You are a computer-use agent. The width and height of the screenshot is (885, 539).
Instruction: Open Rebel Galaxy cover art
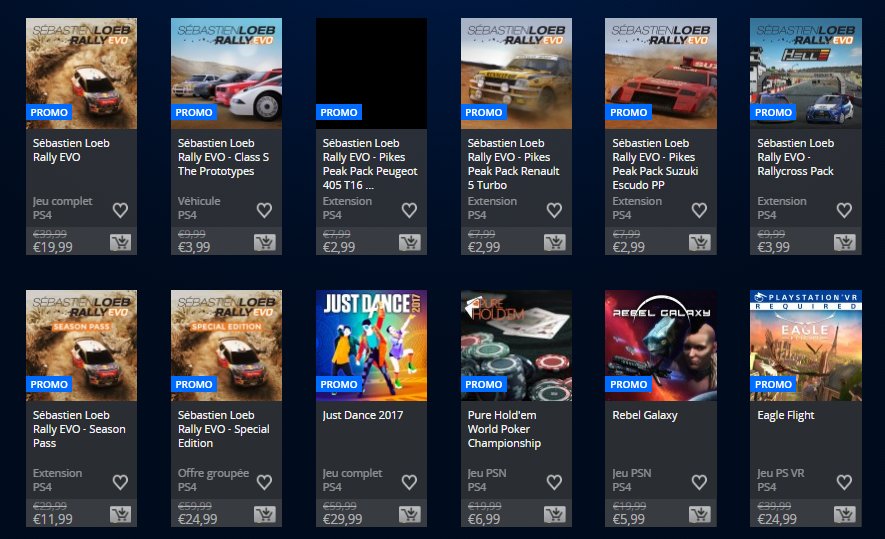coord(661,345)
